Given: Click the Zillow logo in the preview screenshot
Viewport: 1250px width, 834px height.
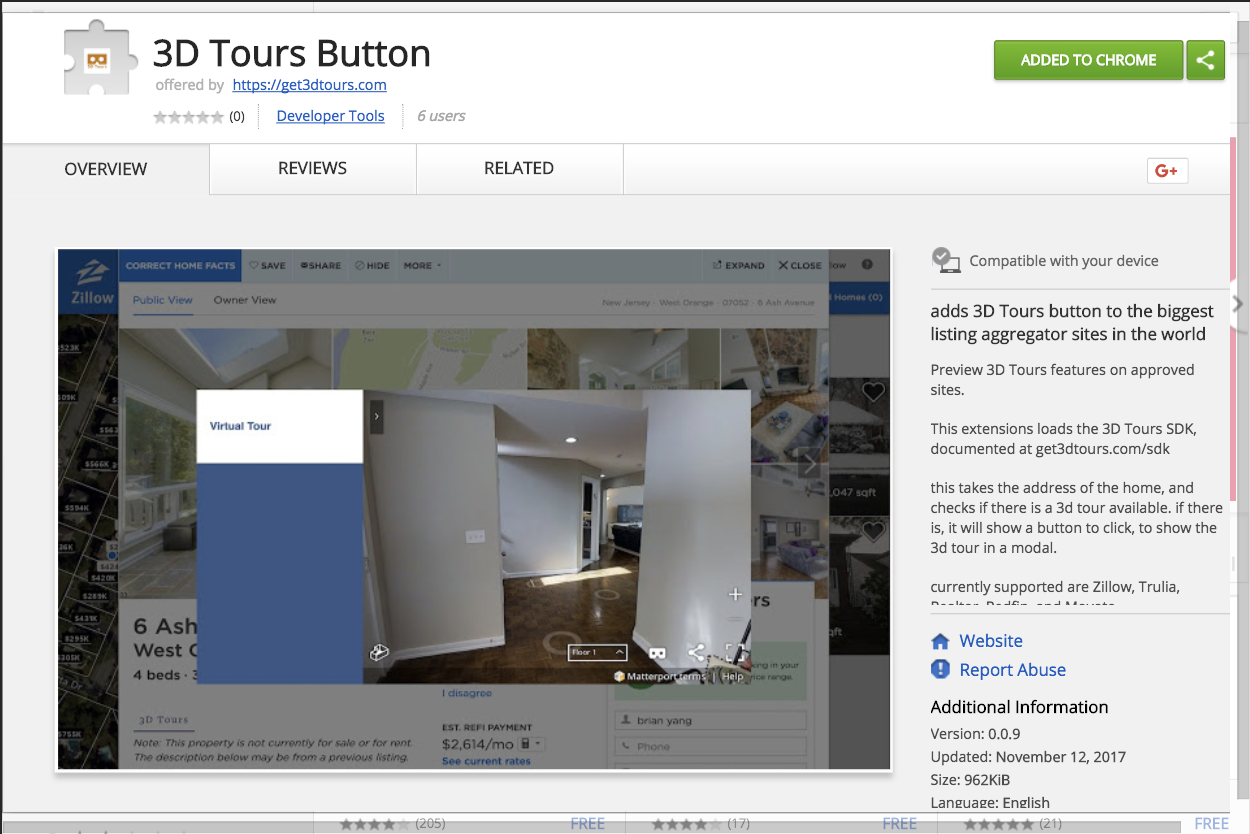Looking at the screenshot, I should pyautogui.click(x=90, y=284).
